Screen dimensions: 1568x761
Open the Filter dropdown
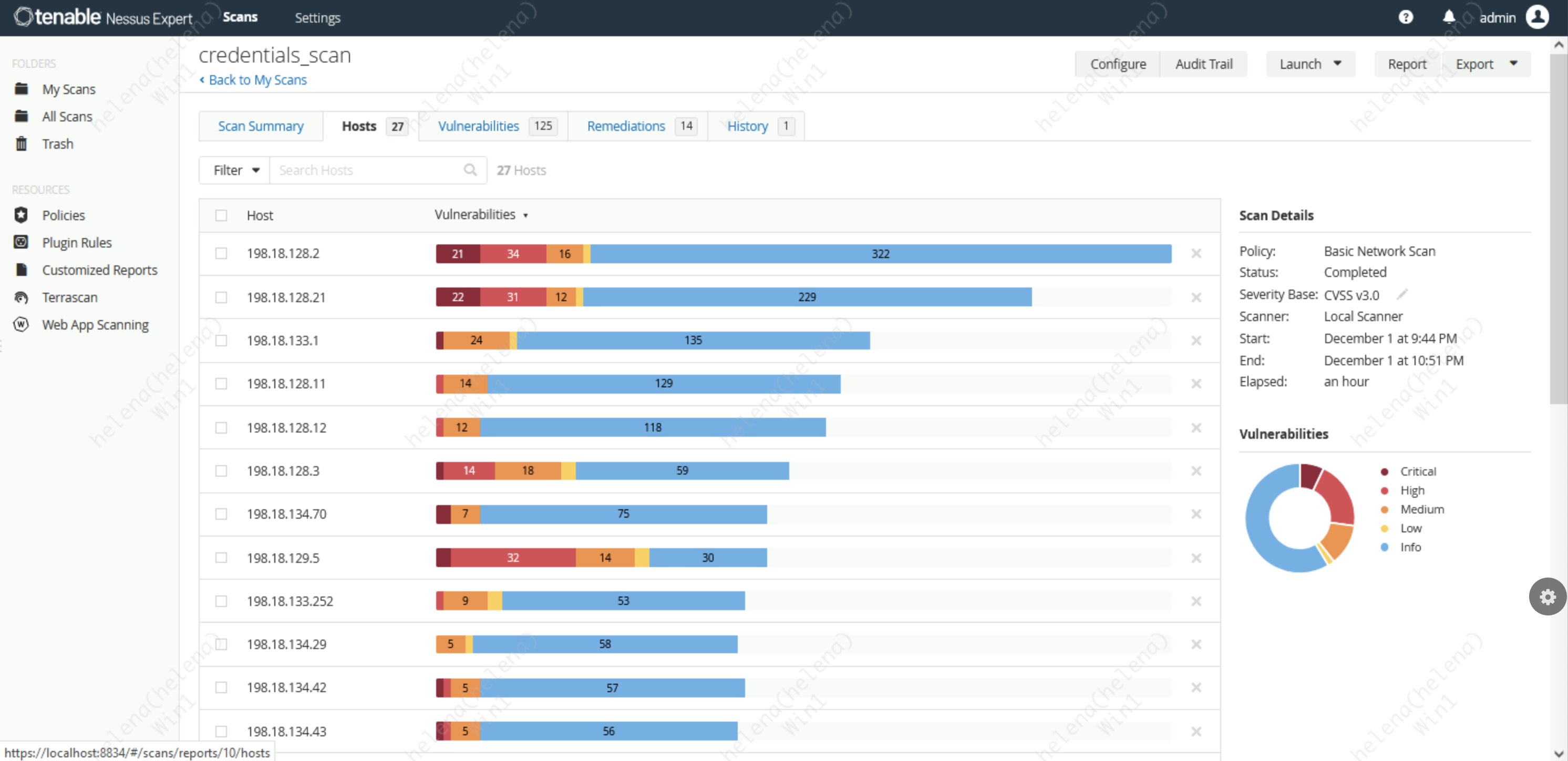pyautogui.click(x=235, y=170)
